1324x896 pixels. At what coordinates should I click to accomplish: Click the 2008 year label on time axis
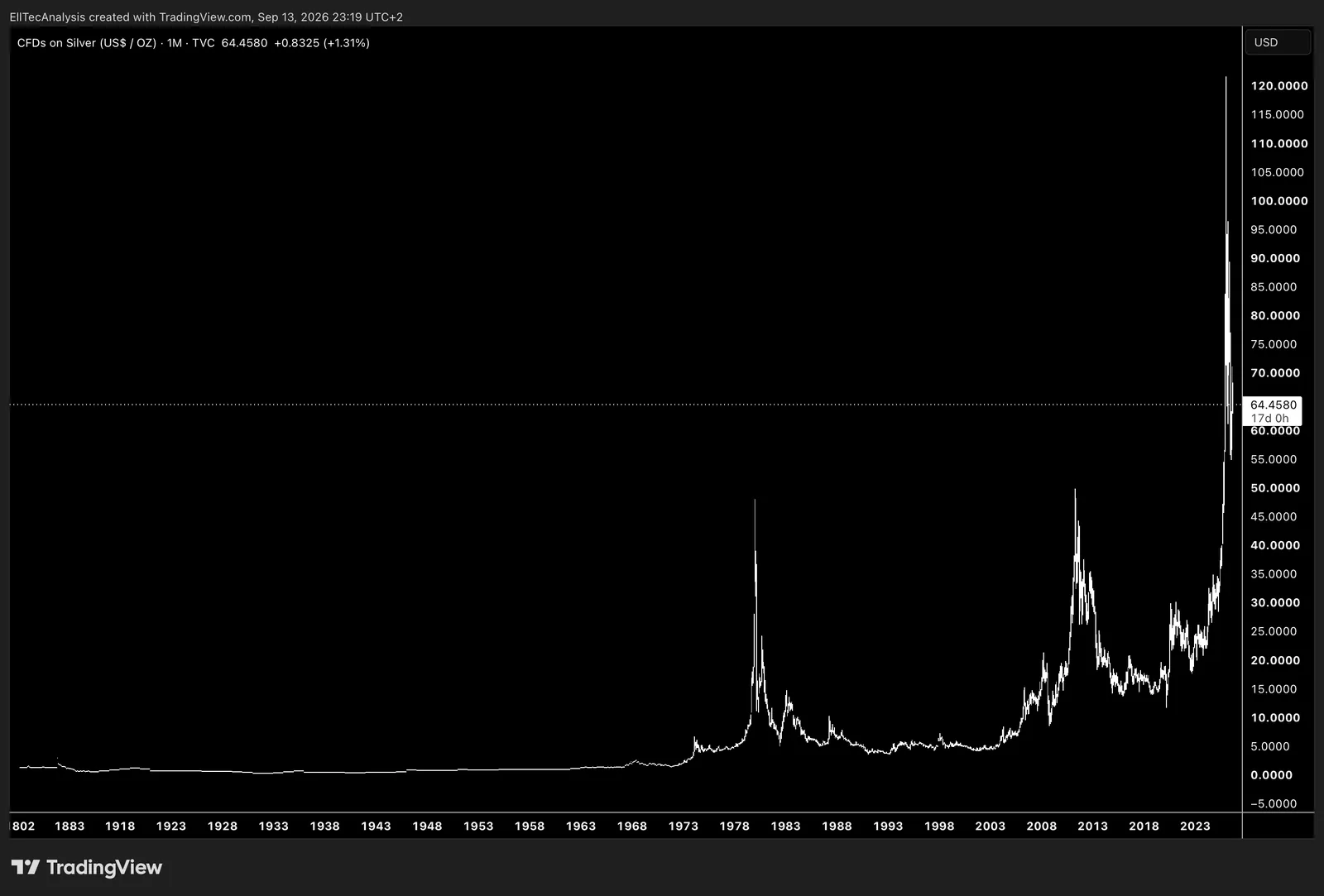tap(1042, 826)
